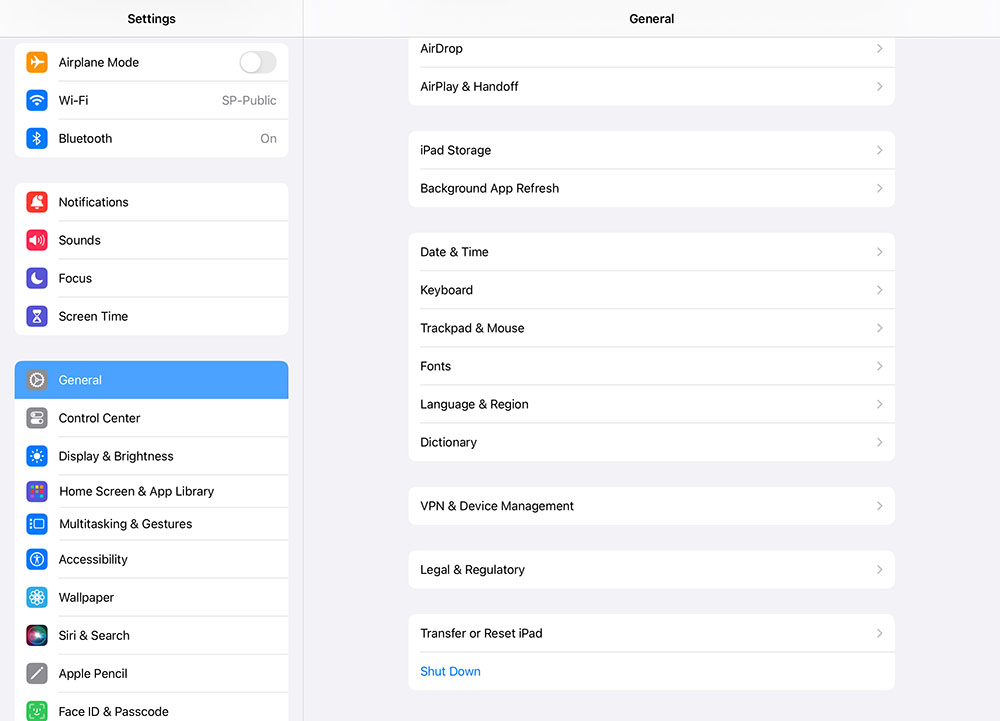The height and width of the screenshot is (721, 1000).
Task: Open the Screen Time settings label
Action: (x=93, y=316)
